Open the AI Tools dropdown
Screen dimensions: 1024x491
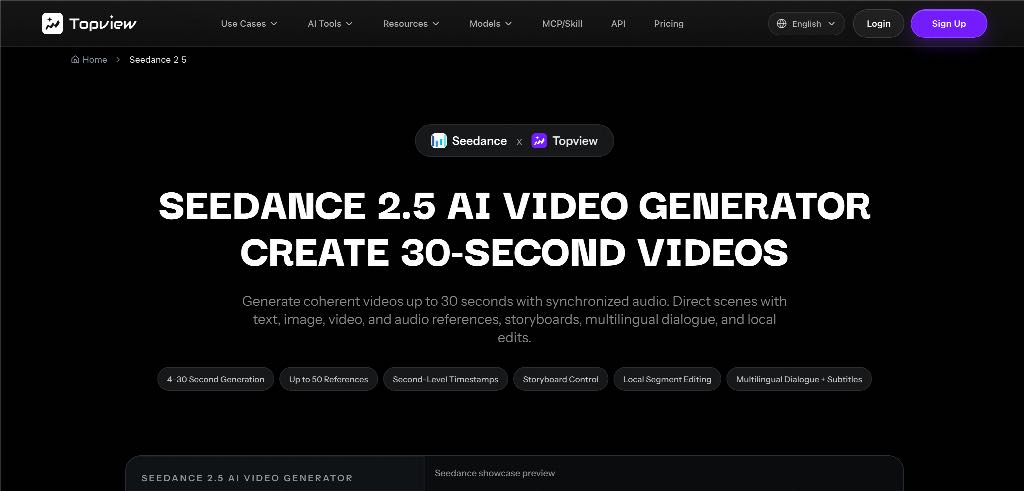(330, 24)
